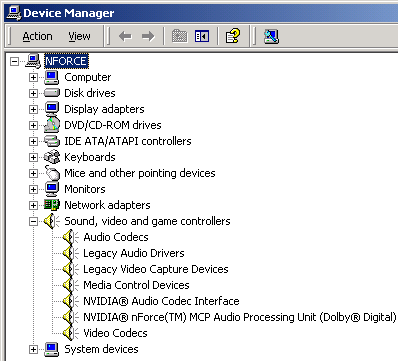
Task: Expand Mice and other pointing devices
Action: click(x=33, y=173)
